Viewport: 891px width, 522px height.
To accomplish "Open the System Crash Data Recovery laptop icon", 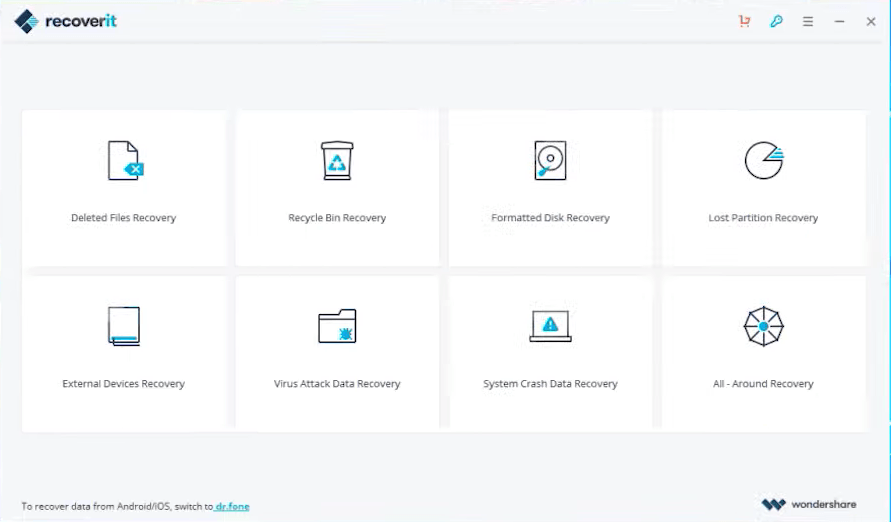I will 550,326.
